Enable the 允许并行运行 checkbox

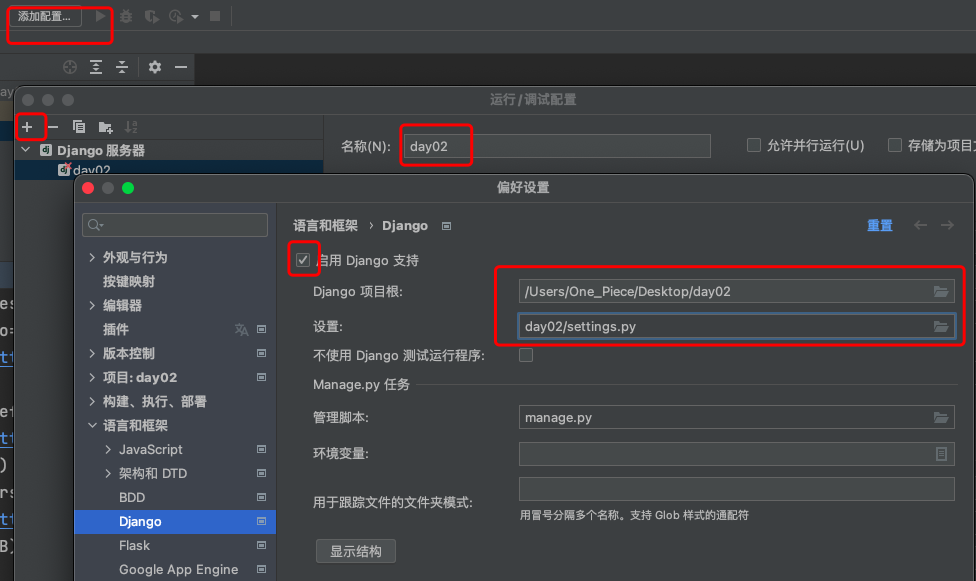pyautogui.click(x=754, y=145)
